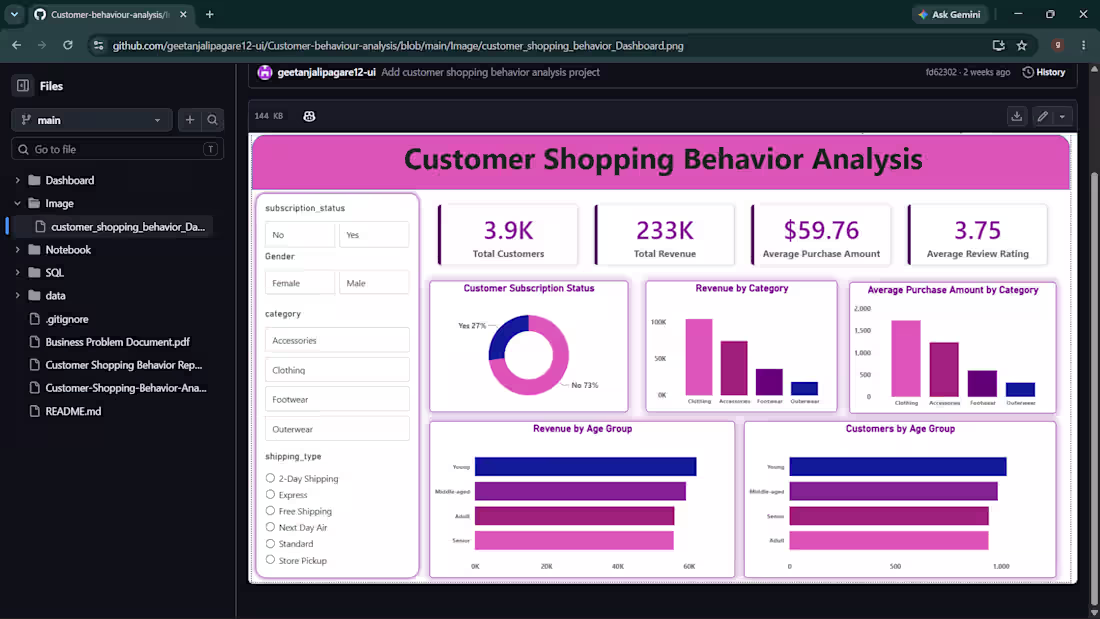The width and height of the screenshot is (1100, 619).
Task: Expand the Notebook folder chevron
Action: coord(18,250)
